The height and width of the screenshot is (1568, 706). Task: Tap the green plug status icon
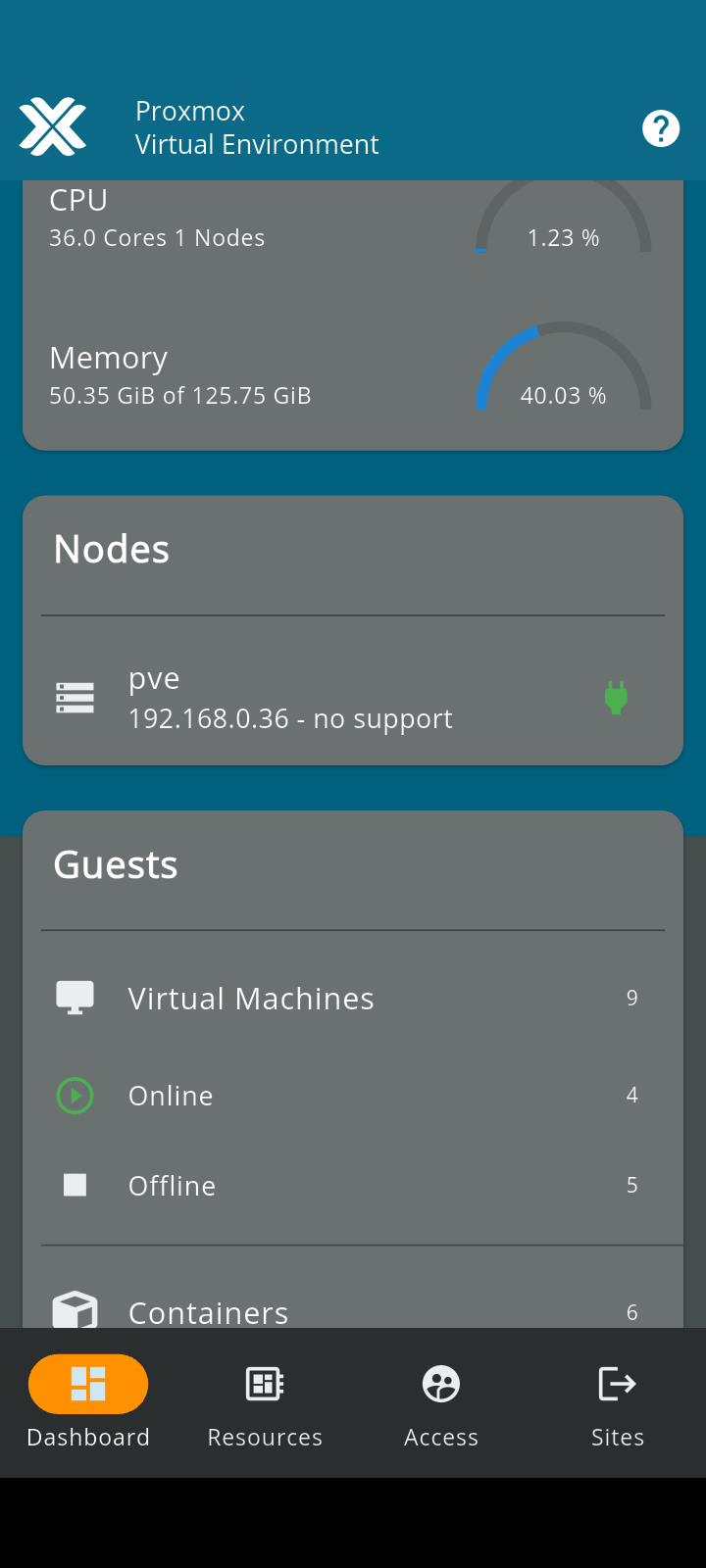616,698
